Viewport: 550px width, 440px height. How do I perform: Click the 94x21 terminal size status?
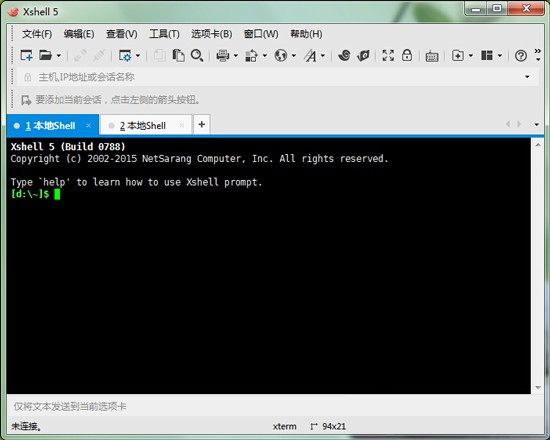pyautogui.click(x=334, y=426)
